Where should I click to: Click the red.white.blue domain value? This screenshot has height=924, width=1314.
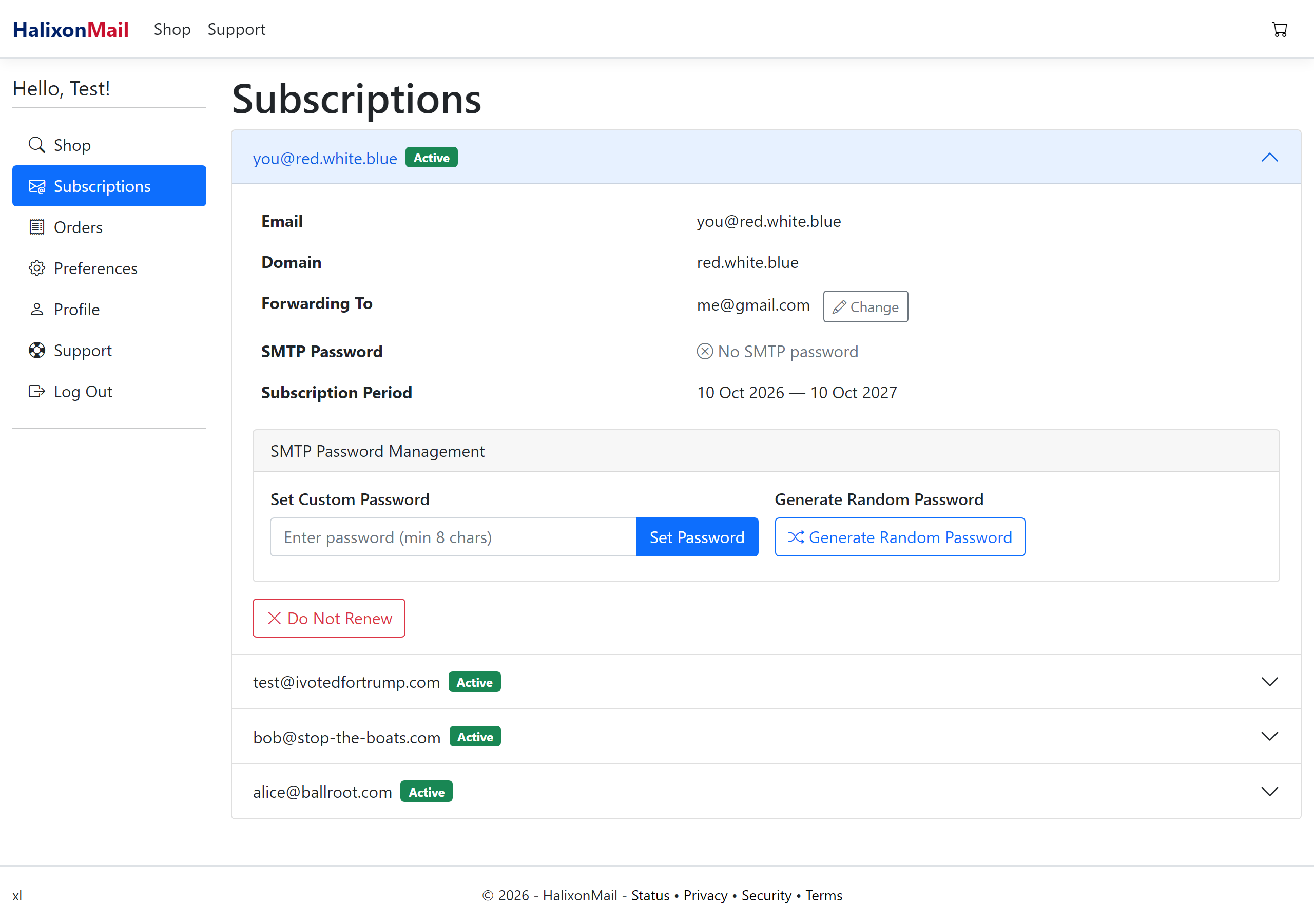(747, 262)
